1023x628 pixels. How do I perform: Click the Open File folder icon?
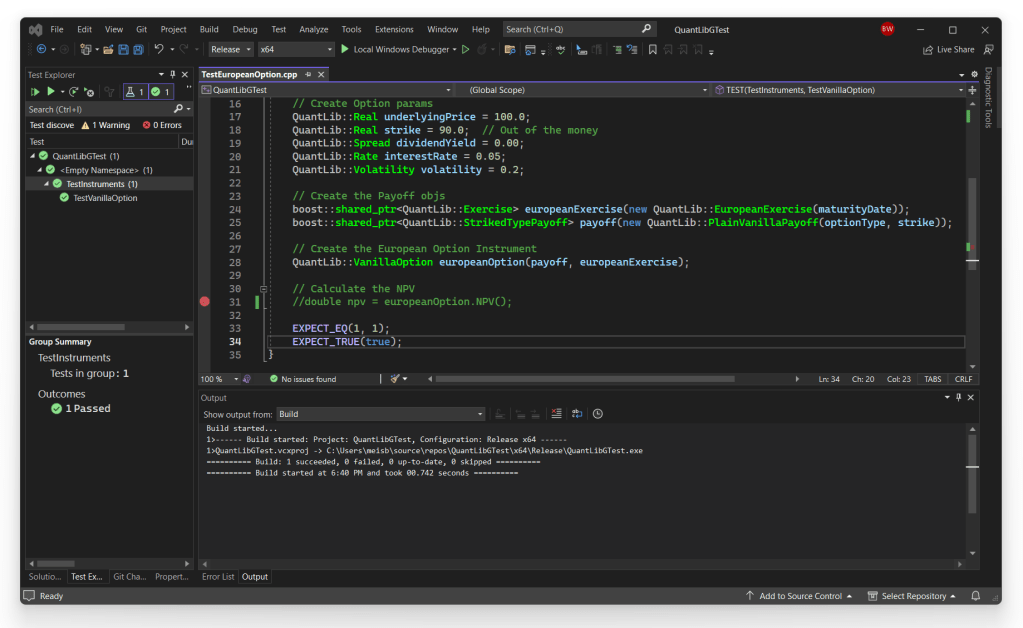tap(108, 50)
